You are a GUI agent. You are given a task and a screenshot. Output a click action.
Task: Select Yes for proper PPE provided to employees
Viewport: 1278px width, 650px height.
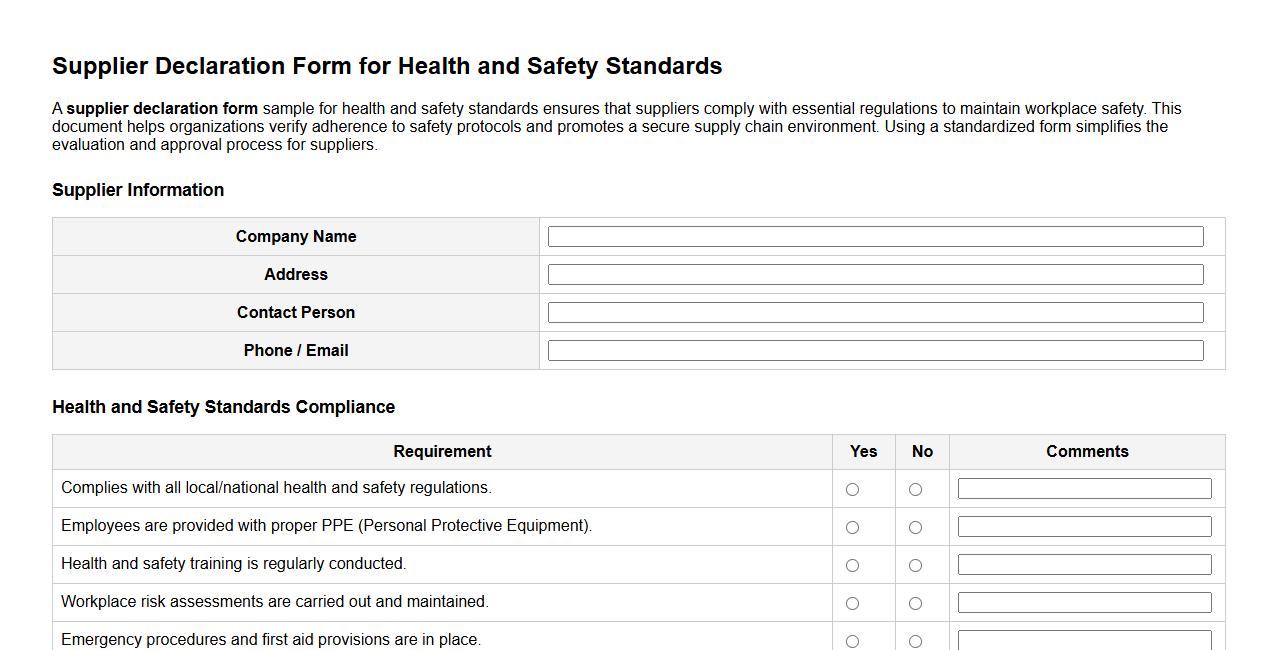pyautogui.click(x=852, y=527)
